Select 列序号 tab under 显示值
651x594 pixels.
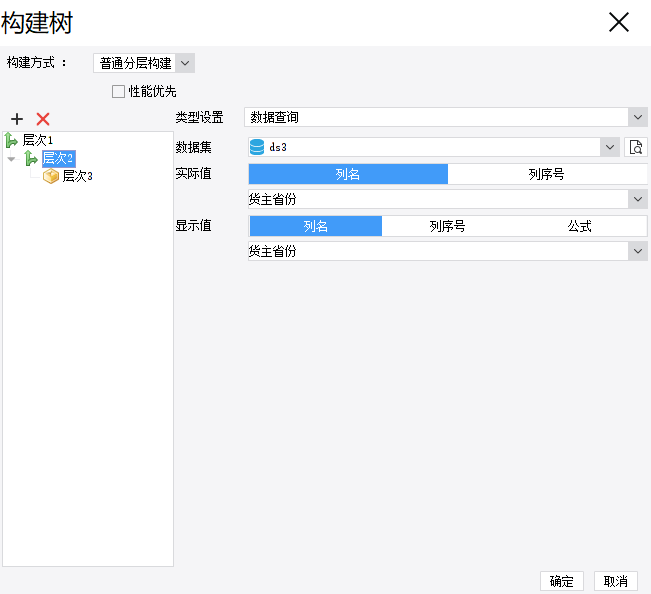[x=447, y=226]
